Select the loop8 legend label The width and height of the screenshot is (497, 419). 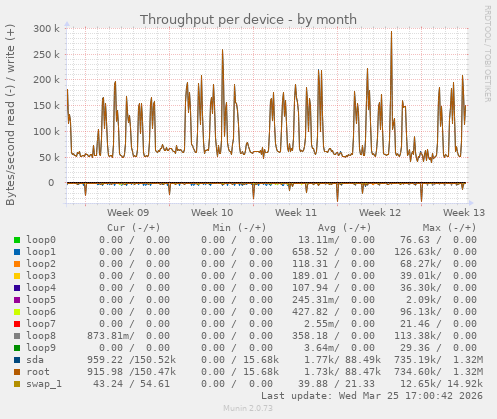tap(41, 336)
